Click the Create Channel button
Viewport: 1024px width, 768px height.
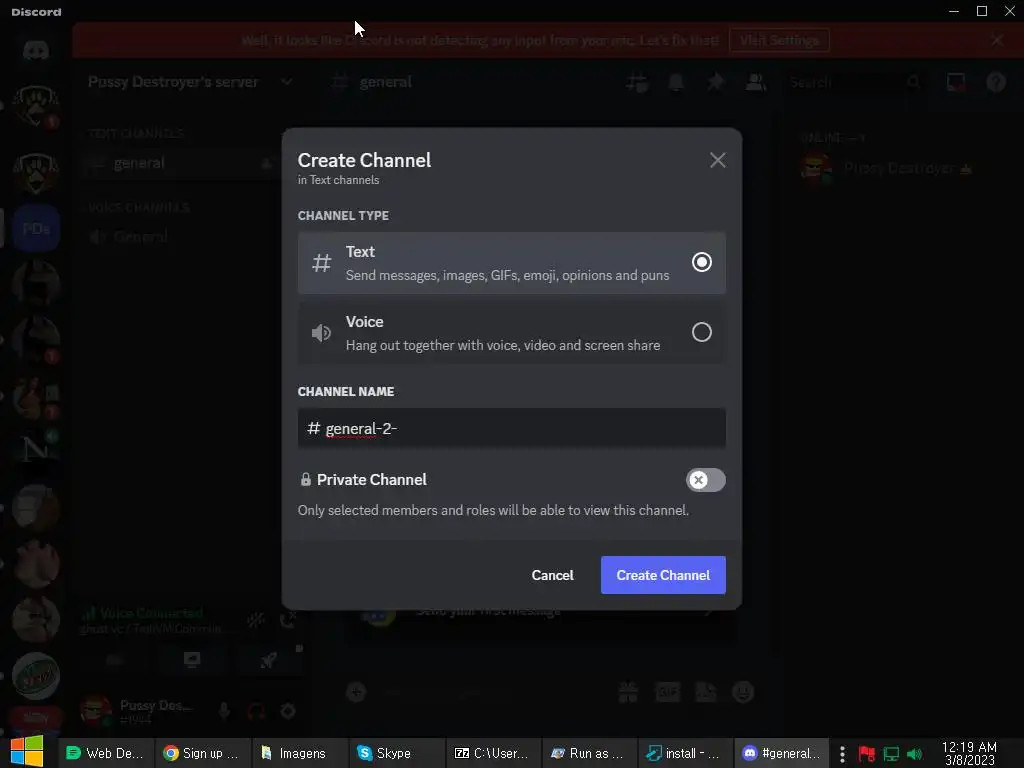coord(663,575)
